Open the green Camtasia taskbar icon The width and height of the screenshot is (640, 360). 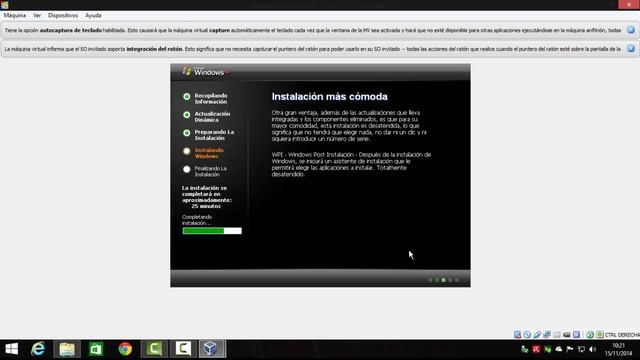tap(154, 349)
